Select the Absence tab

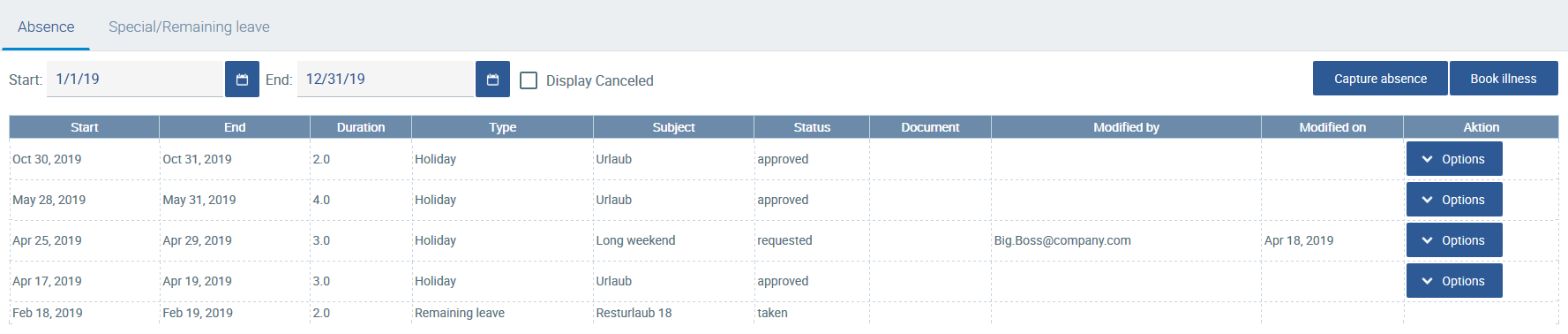pos(46,27)
